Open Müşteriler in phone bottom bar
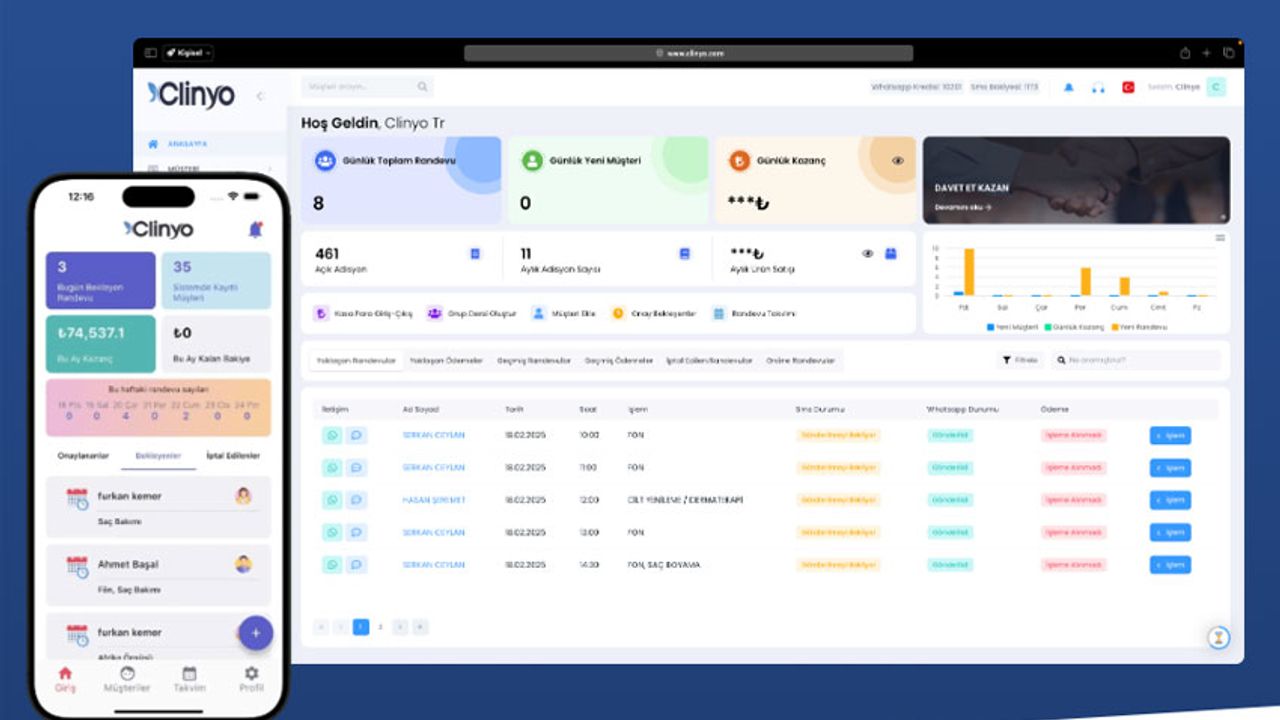1280x720 pixels. (127, 679)
